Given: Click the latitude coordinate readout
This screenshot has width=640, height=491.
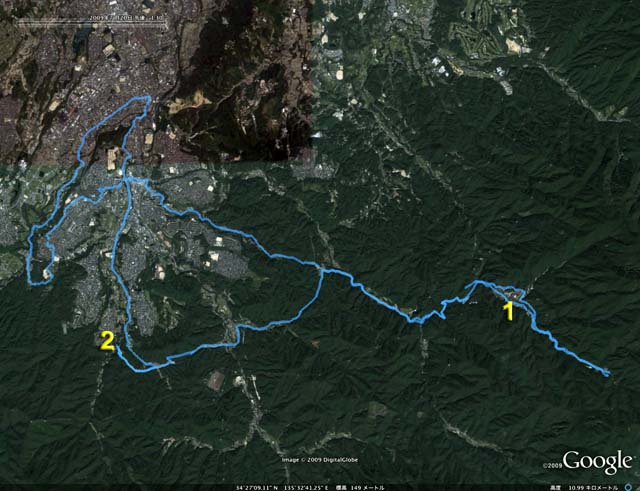Looking at the screenshot, I should [x=257, y=488].
